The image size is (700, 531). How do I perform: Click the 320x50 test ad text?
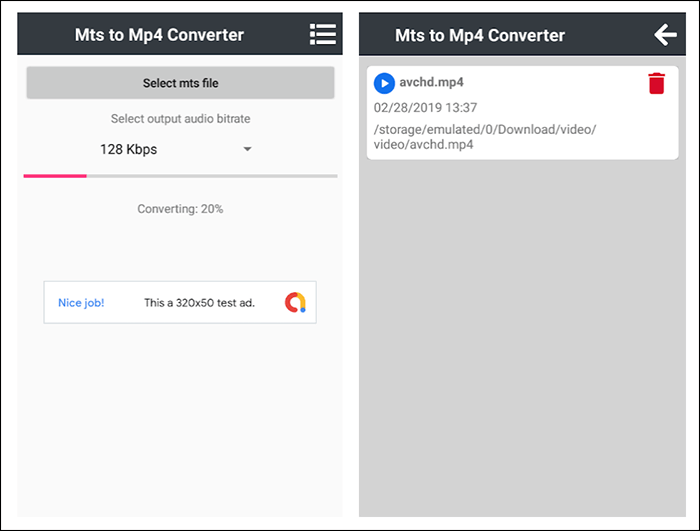coord(199,302)
